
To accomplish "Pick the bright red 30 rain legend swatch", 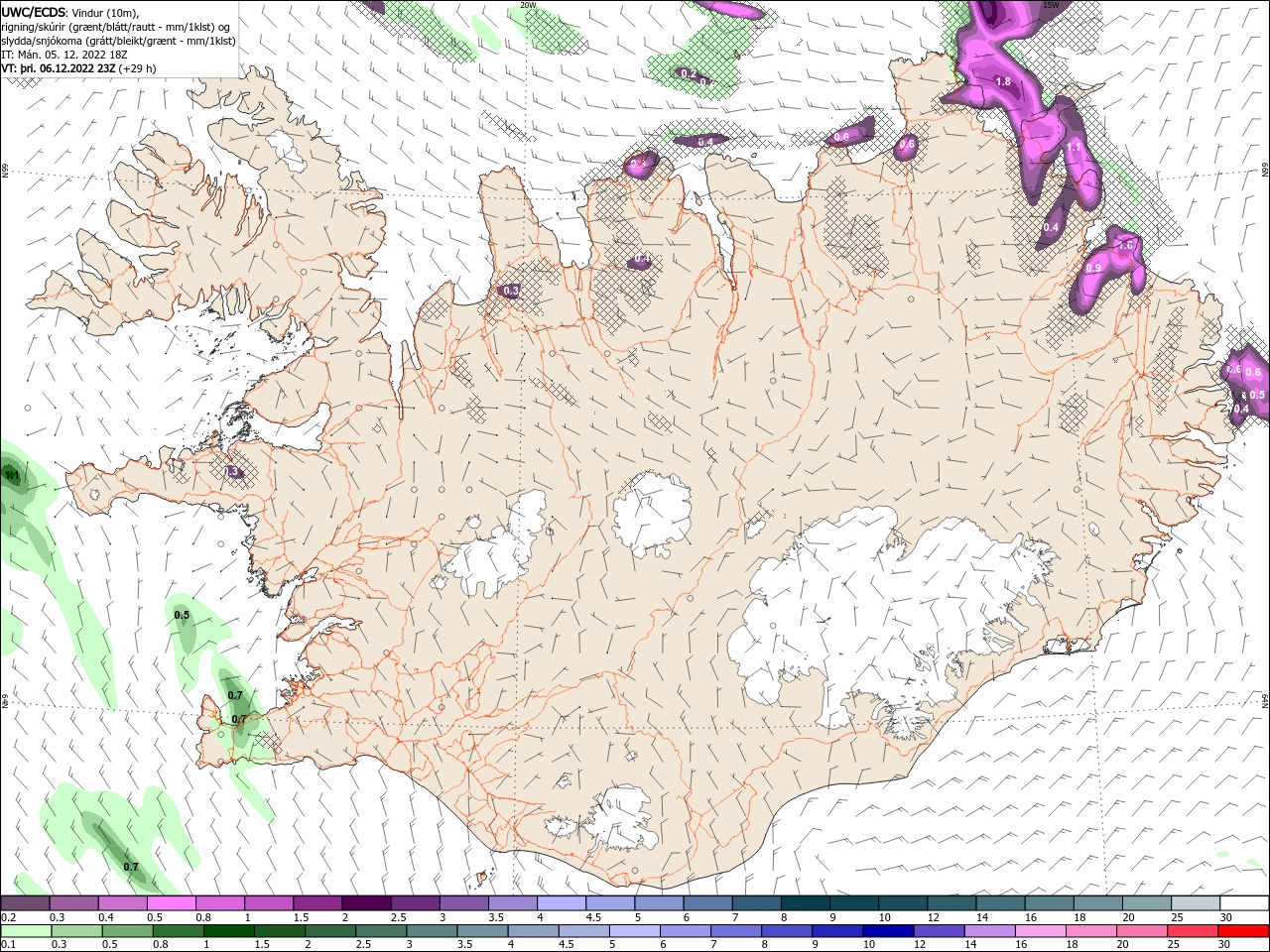I will pyautogui.click(x=1243, y=931).
